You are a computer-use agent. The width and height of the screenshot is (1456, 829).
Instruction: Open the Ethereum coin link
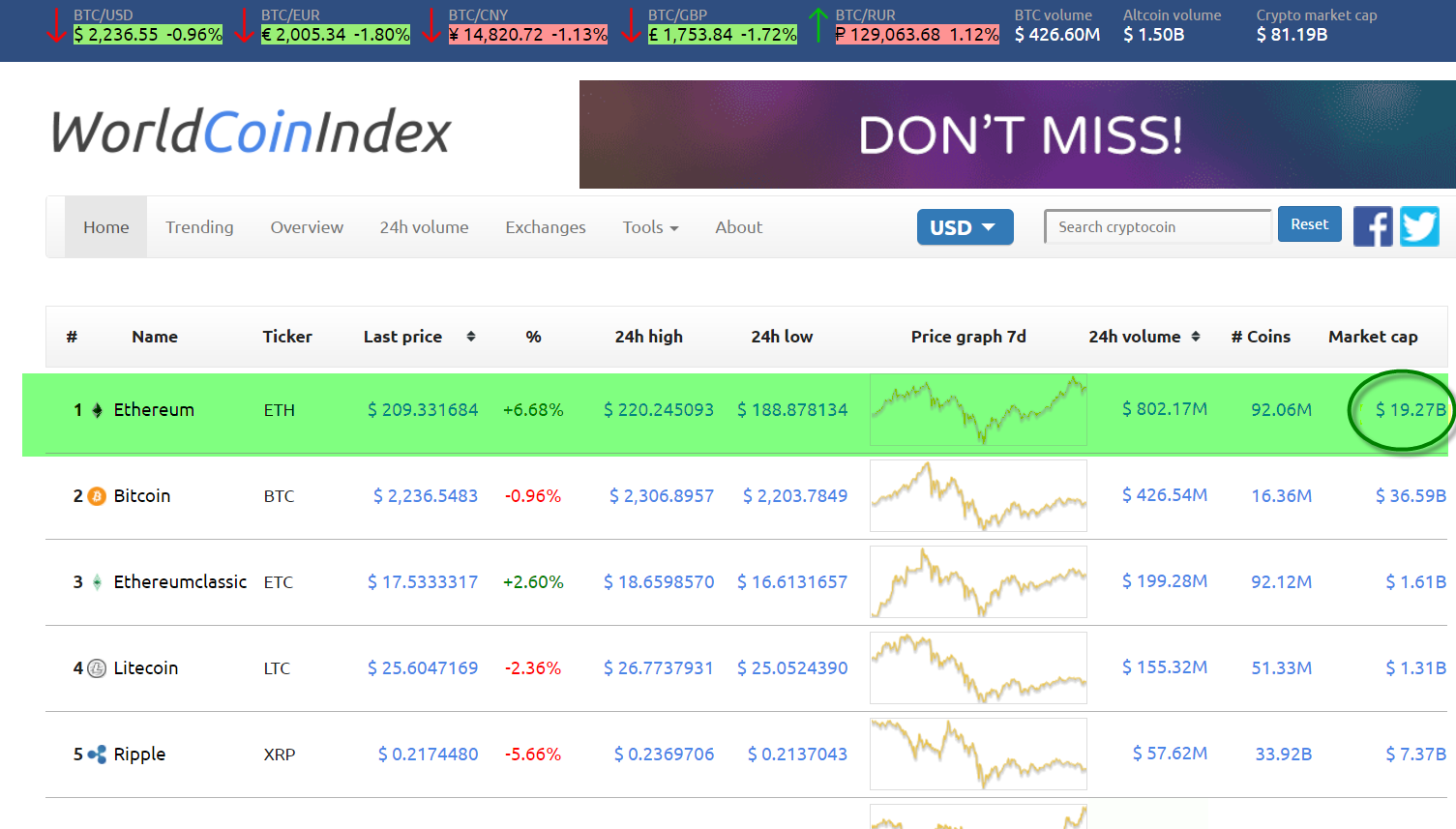click(x=154, y=410)
